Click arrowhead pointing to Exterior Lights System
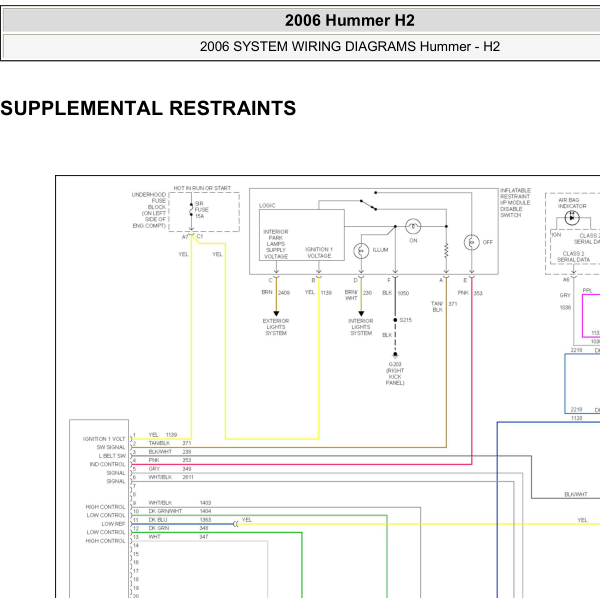The width and height of the screenshot is (600, 598). pyautogui.click(x=276, y=314)
